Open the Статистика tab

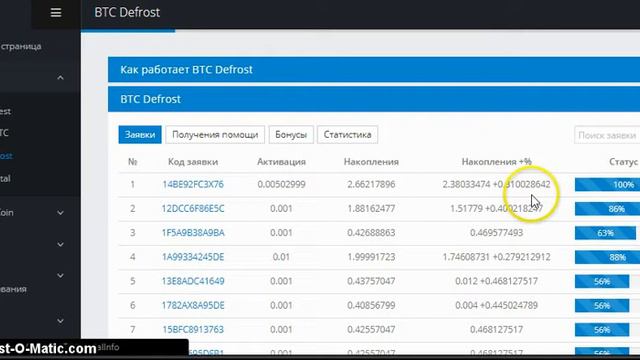pyautogui.click(x=347, y=135)
